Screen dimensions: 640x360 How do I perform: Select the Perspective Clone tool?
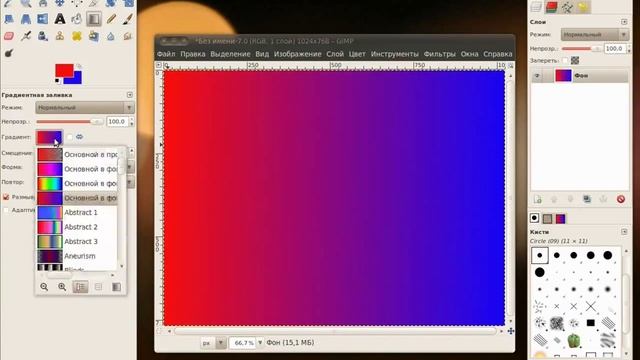[x=94, y=36]
